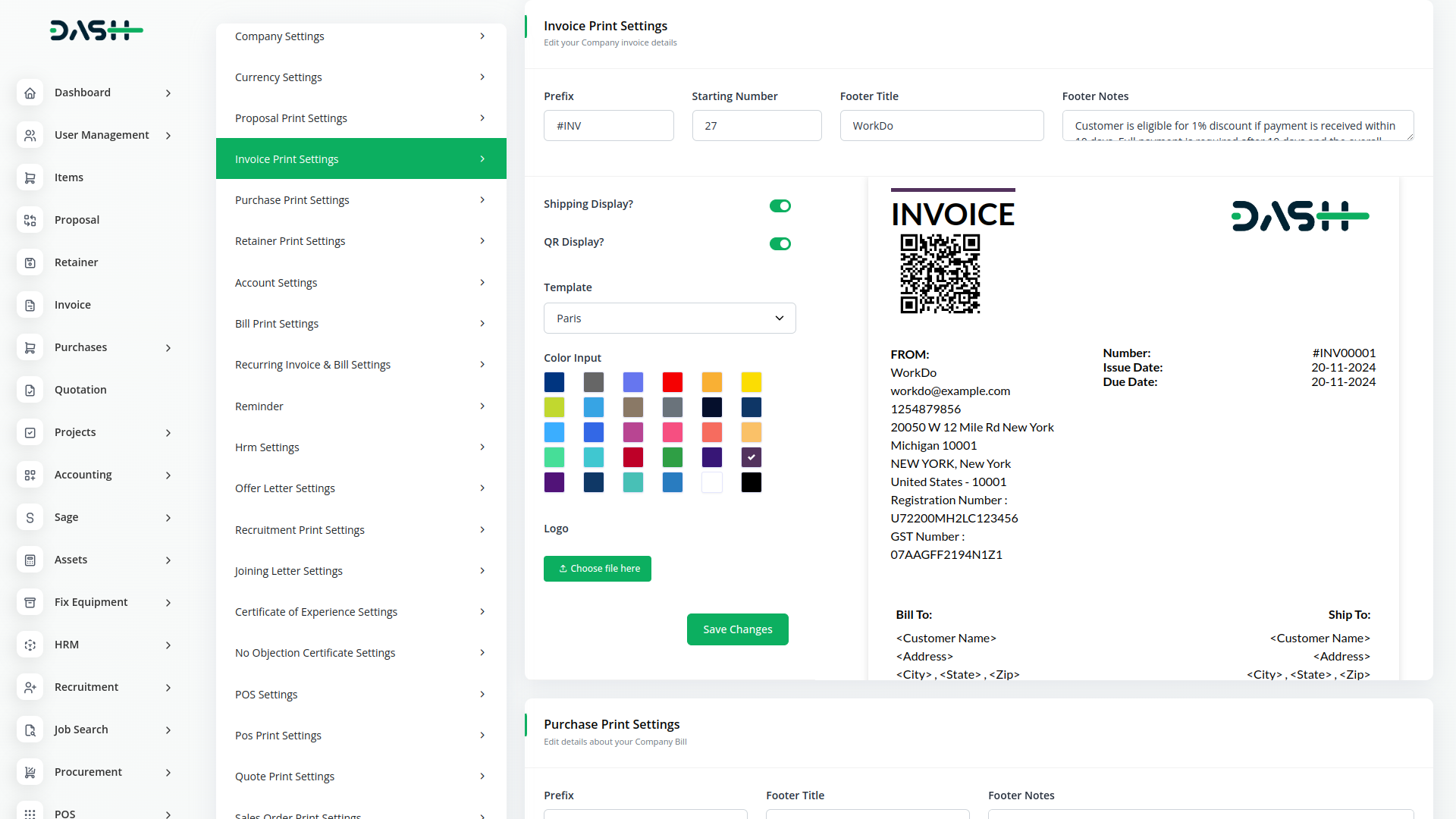Open Quote Print Settings link
The height and width of the screenshot is (819, 1456).
coord(361,777)
